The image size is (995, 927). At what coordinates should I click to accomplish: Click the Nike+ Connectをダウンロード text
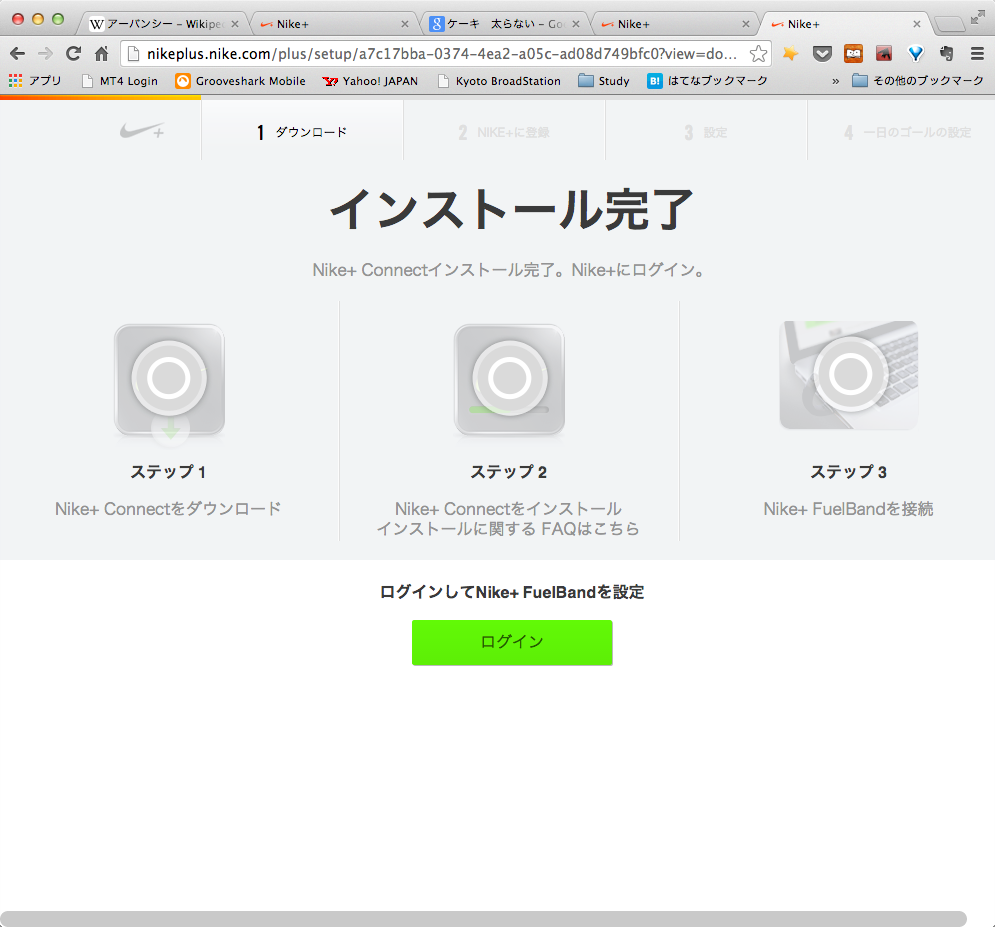(168, 509)
